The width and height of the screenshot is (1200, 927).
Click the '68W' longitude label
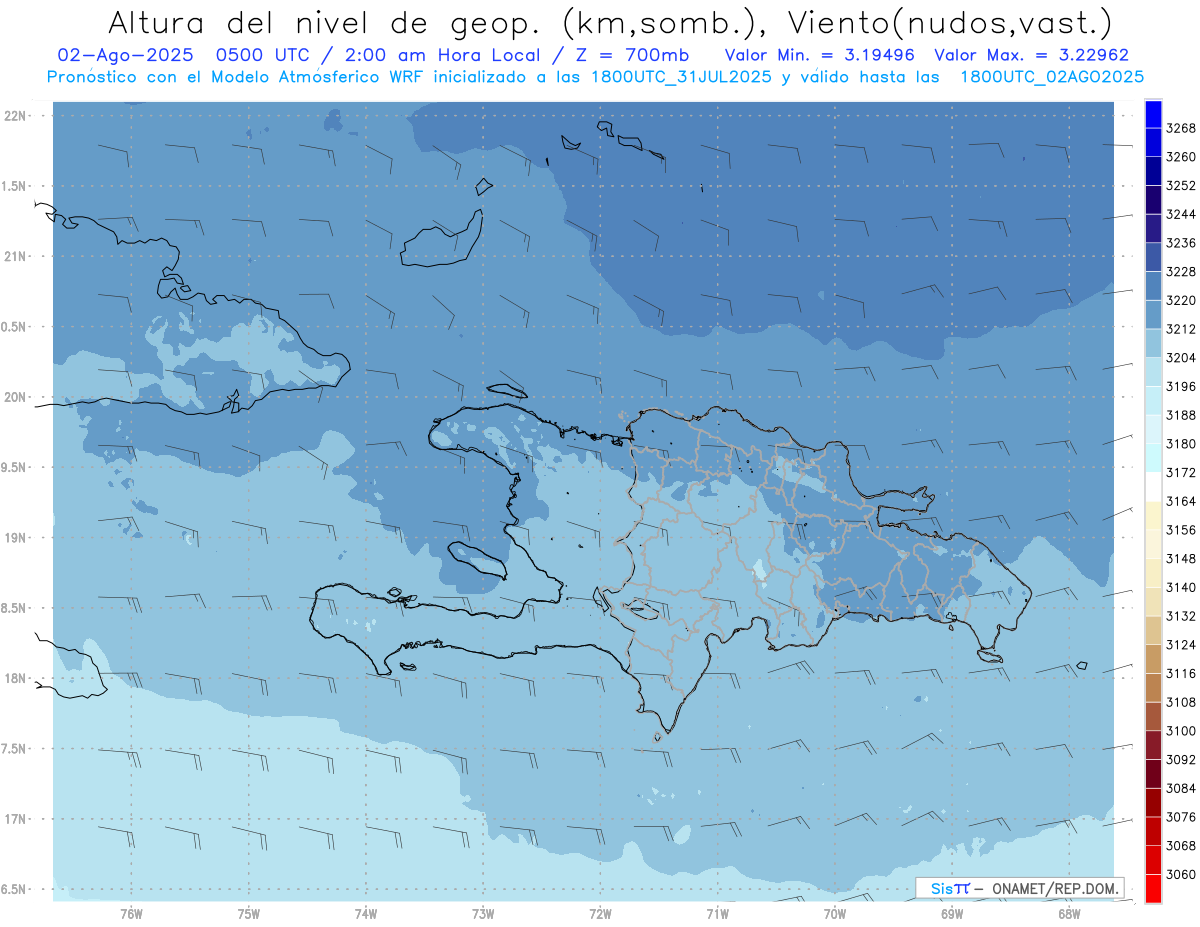(1069, 914)
